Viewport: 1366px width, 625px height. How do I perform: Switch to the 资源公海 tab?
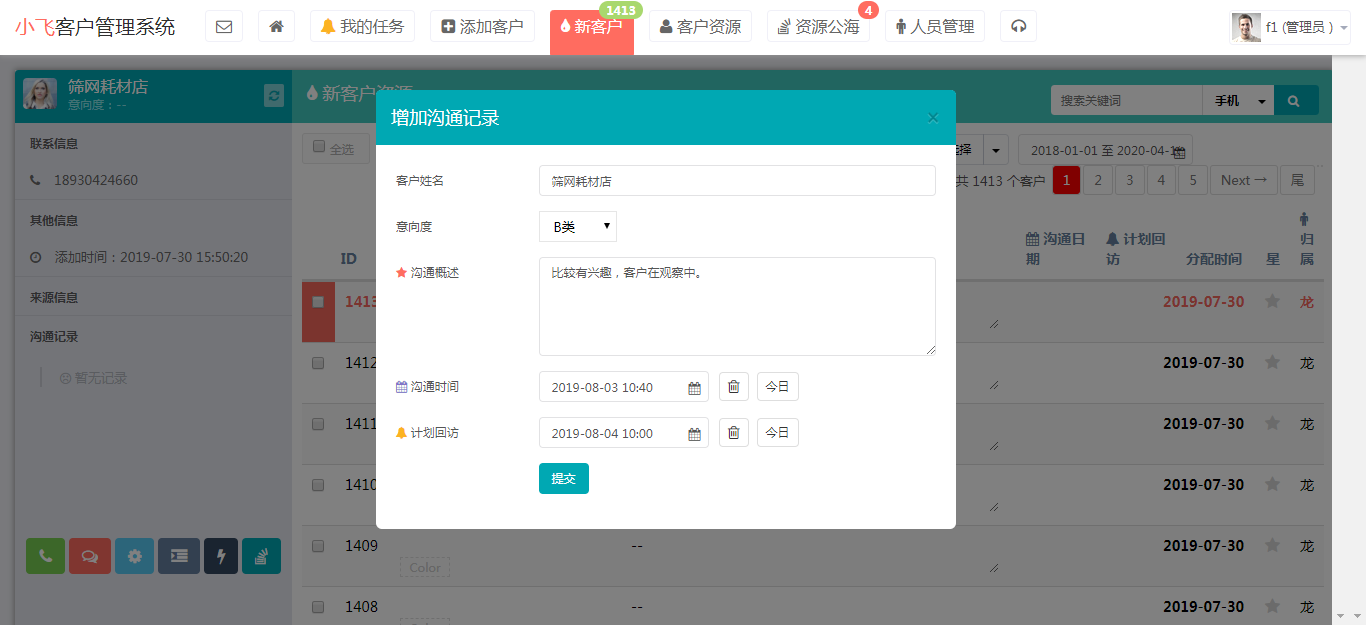(818, 27)
